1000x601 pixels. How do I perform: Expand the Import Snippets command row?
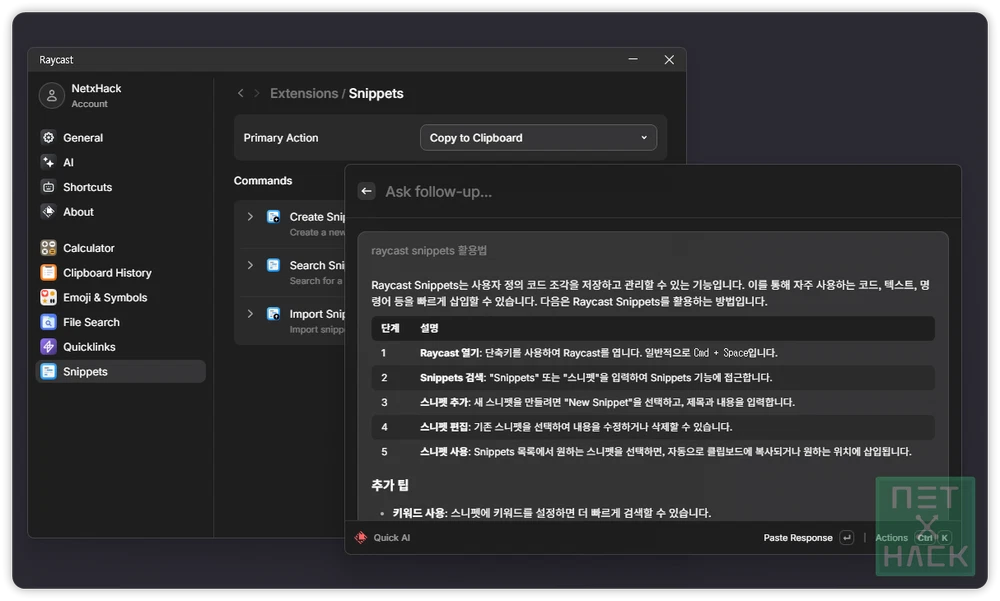(x=250, y=314)
